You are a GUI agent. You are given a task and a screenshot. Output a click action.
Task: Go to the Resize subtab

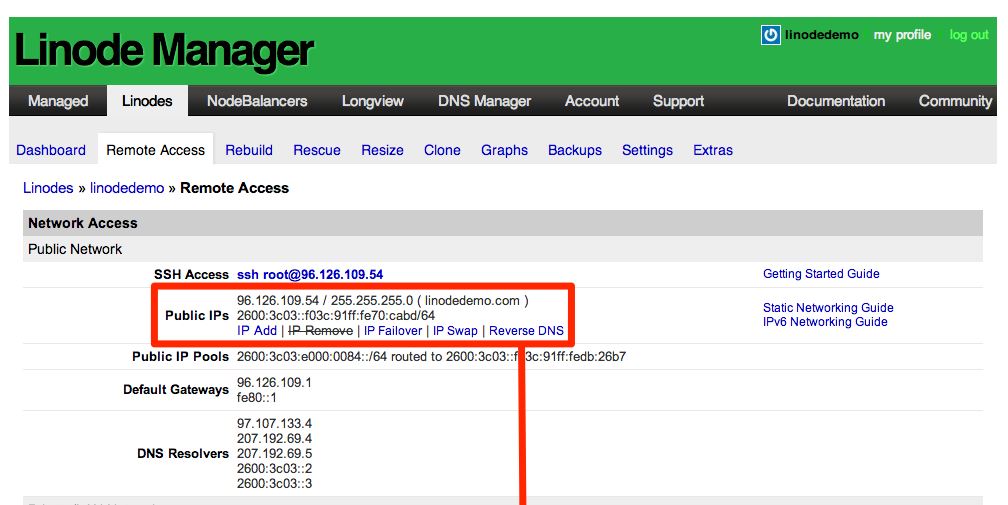pyautogui.click(x=382, y=150)
